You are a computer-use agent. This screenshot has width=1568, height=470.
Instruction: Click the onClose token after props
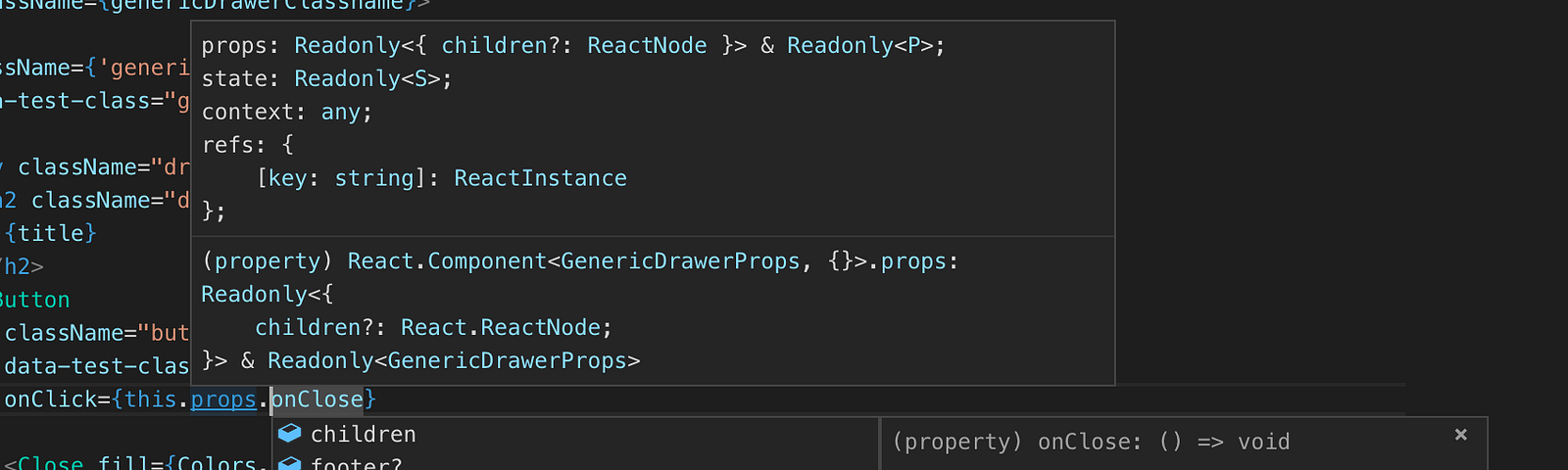(x=317, y=399)
